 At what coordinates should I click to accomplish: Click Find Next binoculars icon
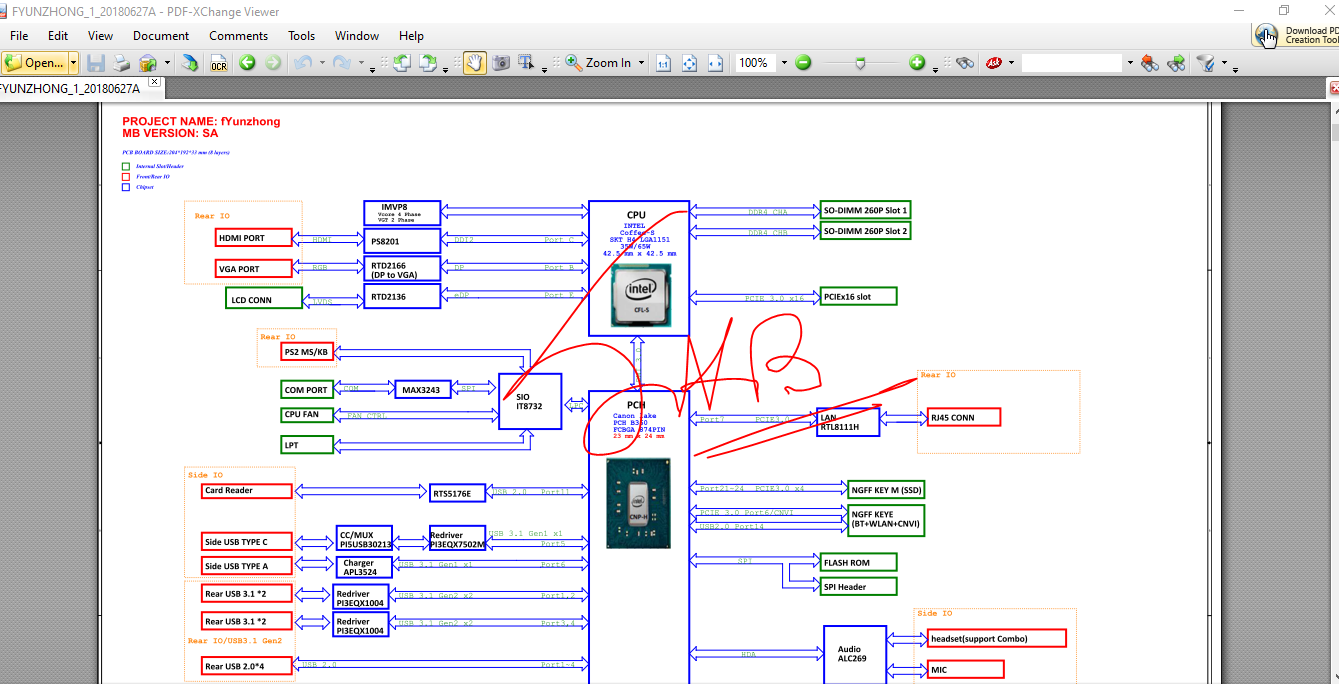click(x=1176, y=63)
